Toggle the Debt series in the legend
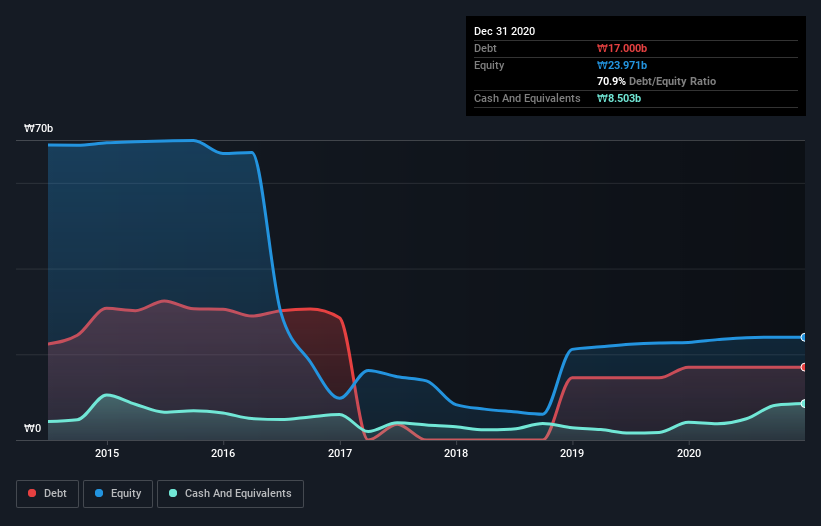Screen dimensions: 821x526 [47, 494]
